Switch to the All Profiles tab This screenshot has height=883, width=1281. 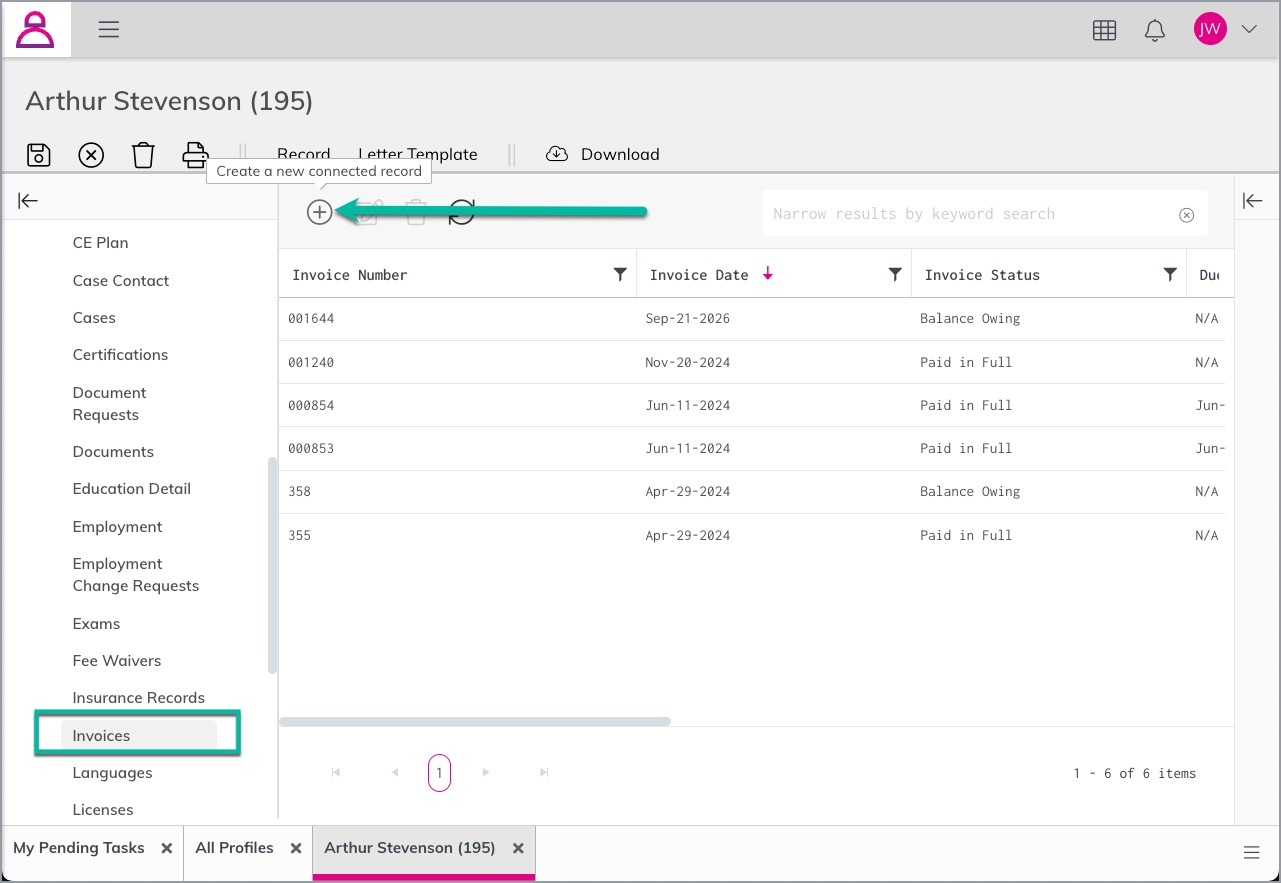(234, 848)
